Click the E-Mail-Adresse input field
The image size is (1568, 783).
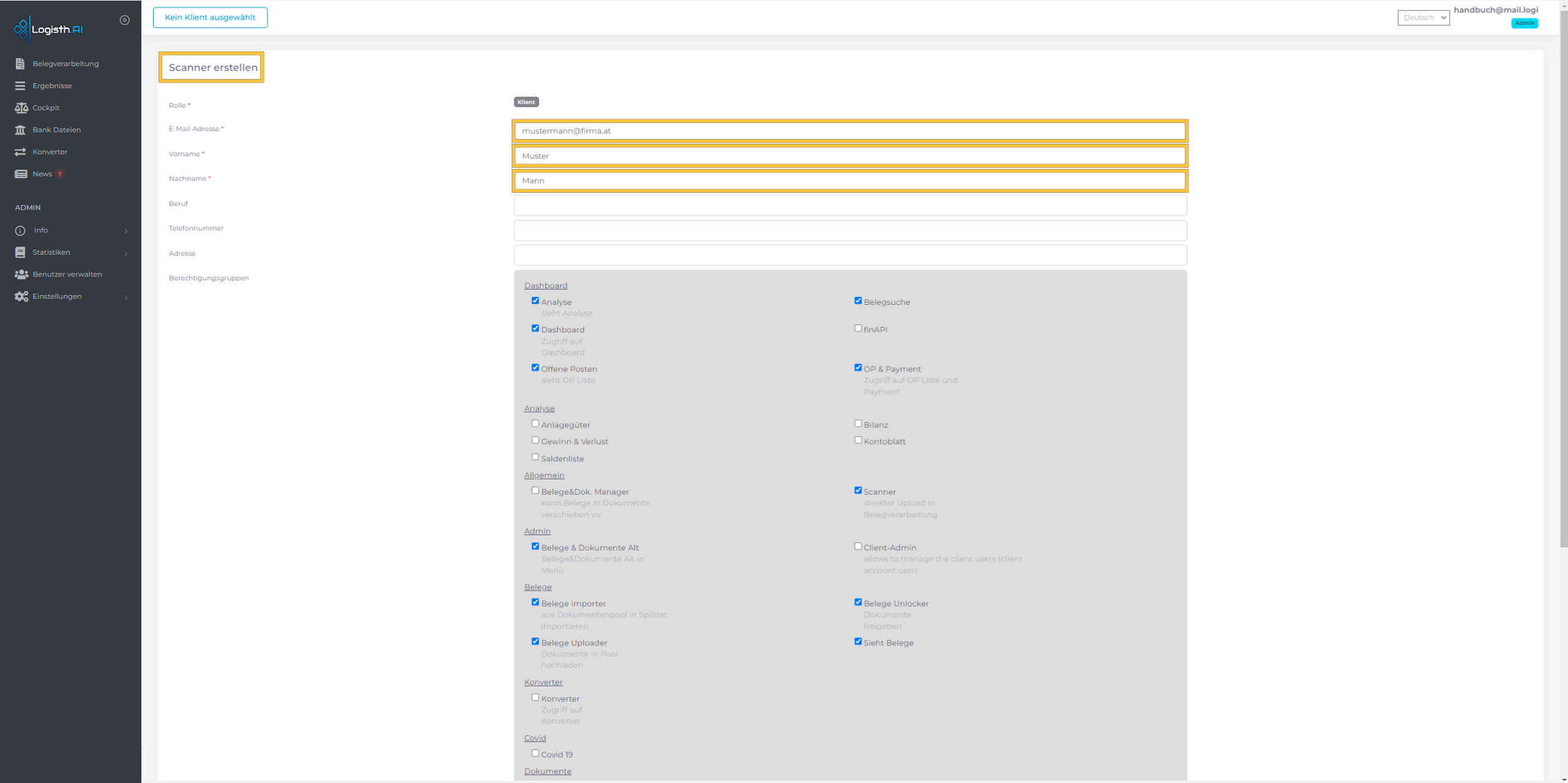[x=849, y=131]
